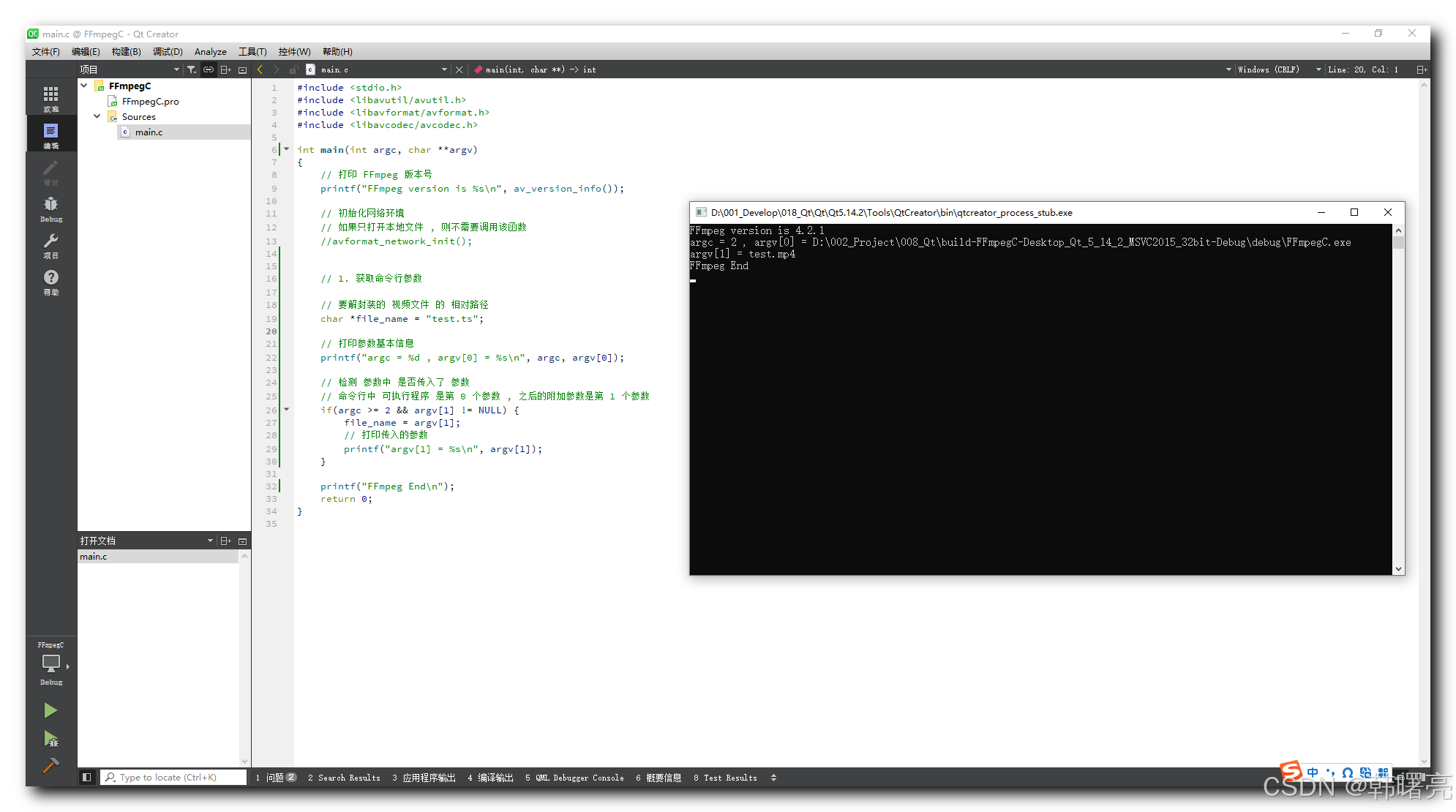Click the Line: 20, Col: 1 indicator
Image resolution: width=1456 pixels, height=812 pixels.
coord(1363,69)
